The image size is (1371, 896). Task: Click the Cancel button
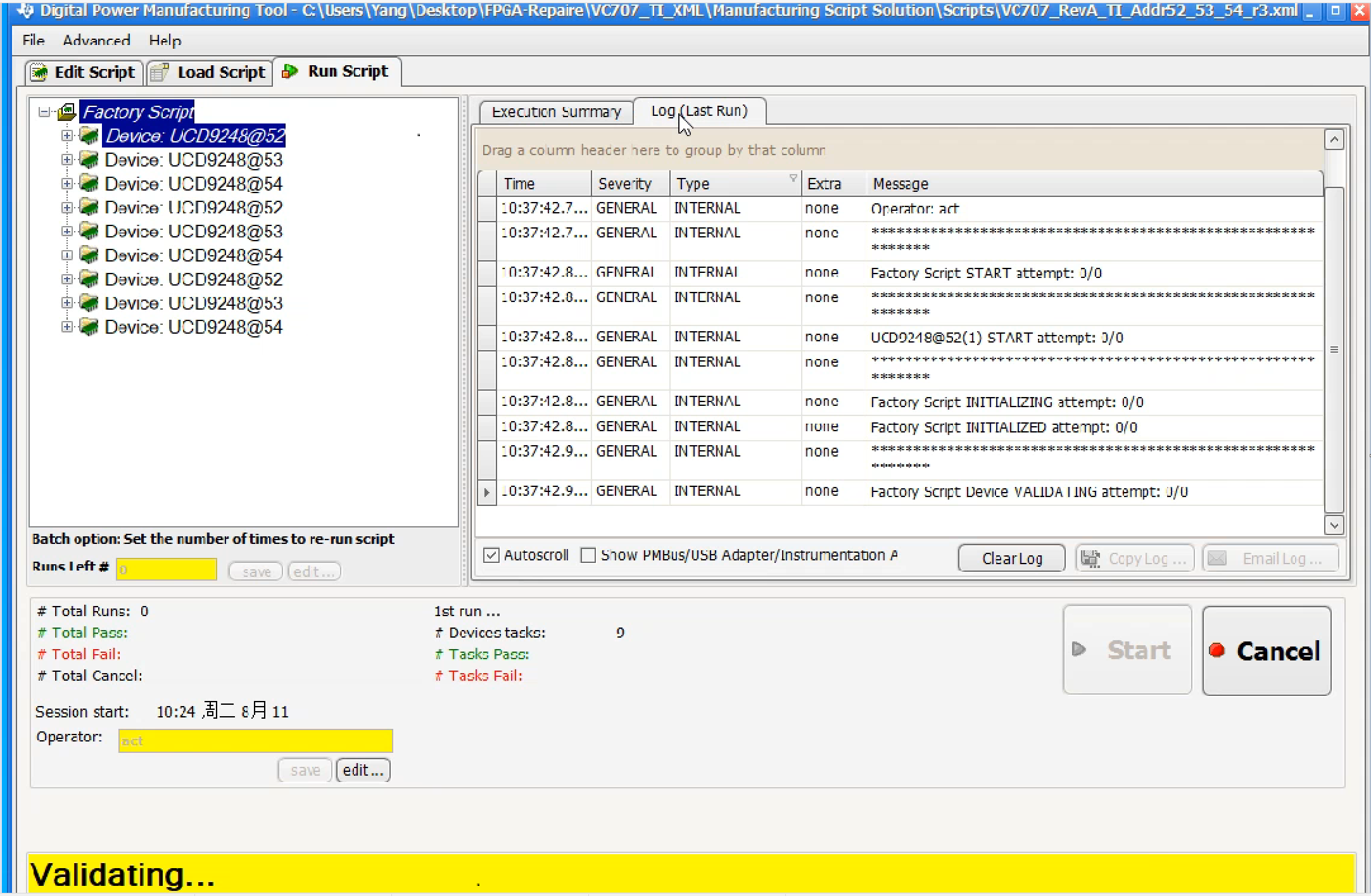1267,651
